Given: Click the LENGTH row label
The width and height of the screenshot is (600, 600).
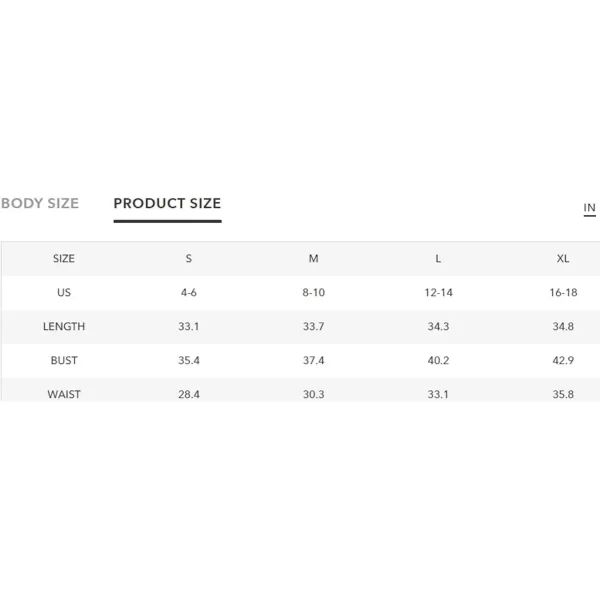Looking at the screenshot, I should pyautogui.click(x=64, y=326).
